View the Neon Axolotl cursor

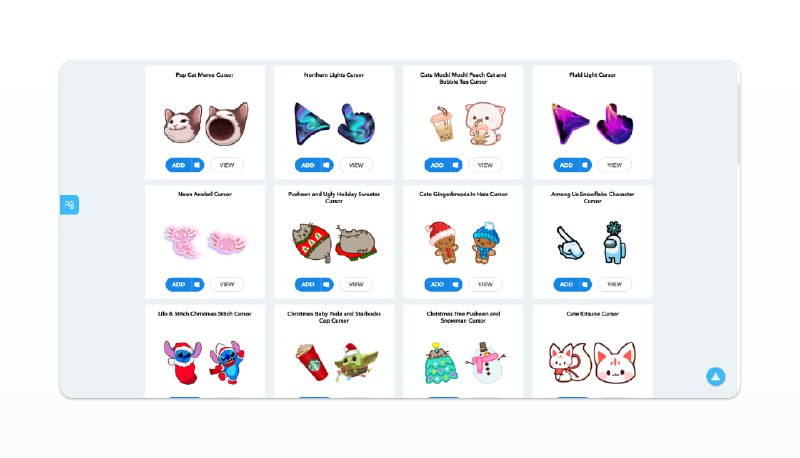227,284
